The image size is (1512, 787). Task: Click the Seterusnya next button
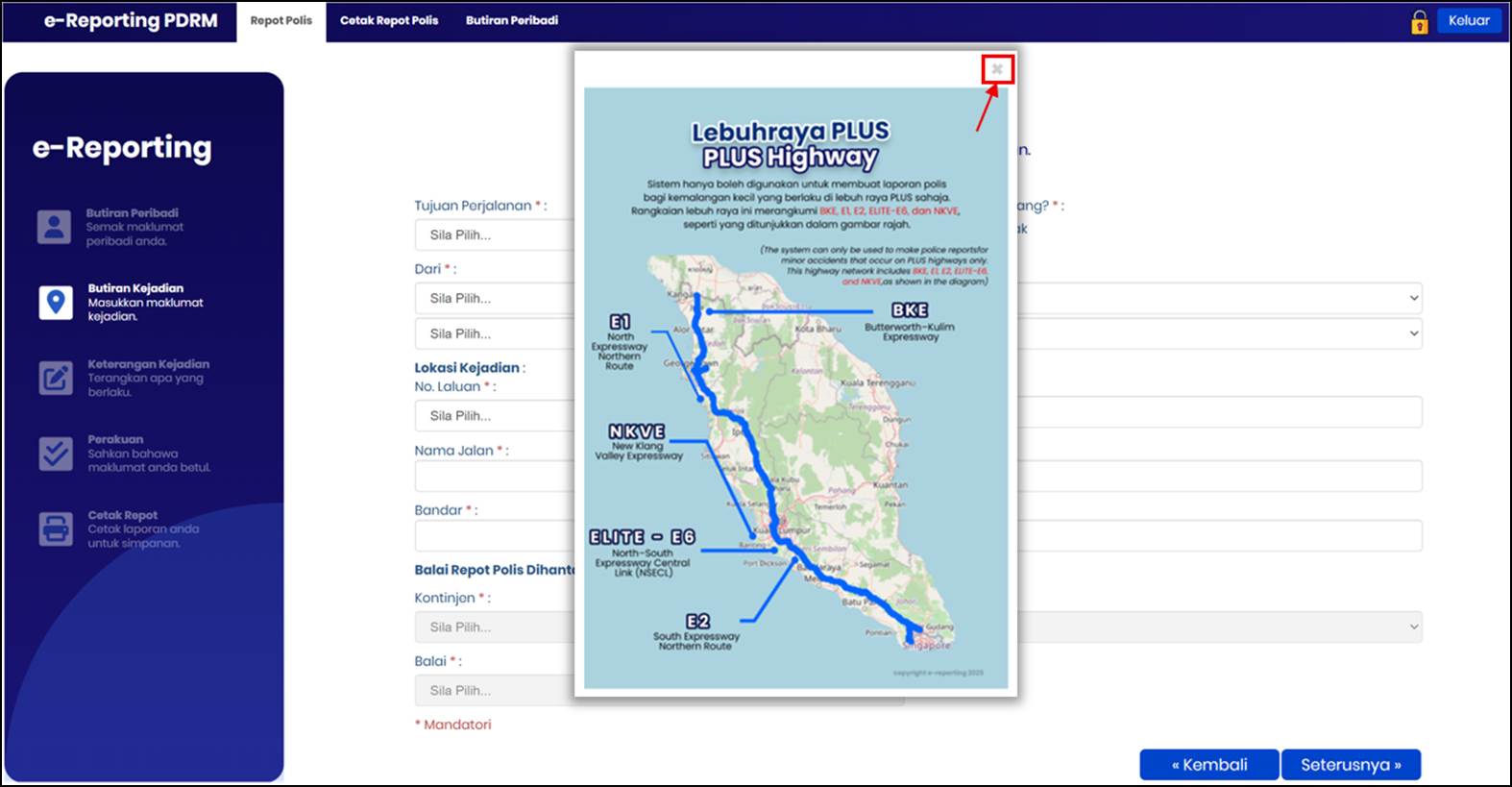click(x=1351, y=765)
